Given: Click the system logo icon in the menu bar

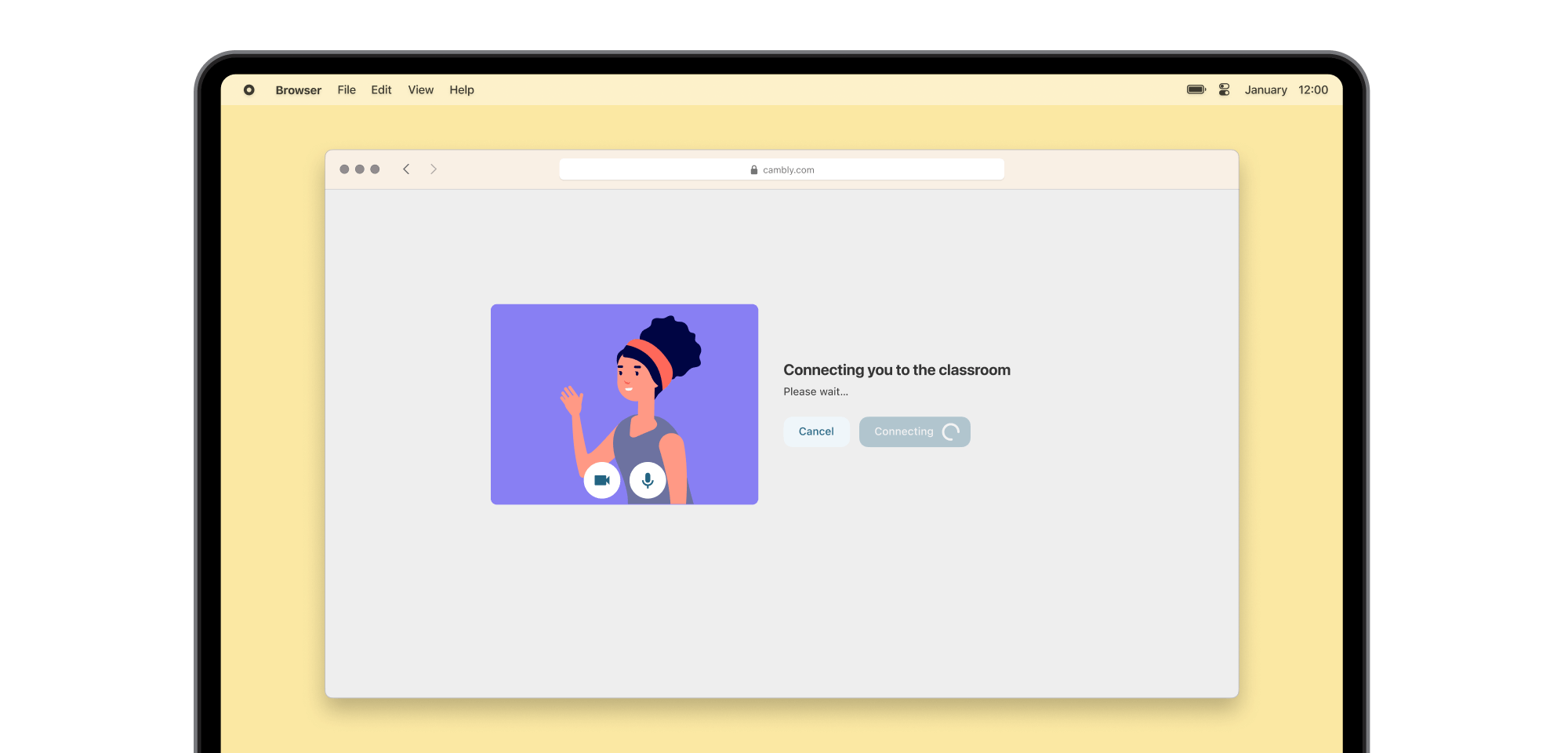Looking at the screenshot, I should (x=249, y=90).
